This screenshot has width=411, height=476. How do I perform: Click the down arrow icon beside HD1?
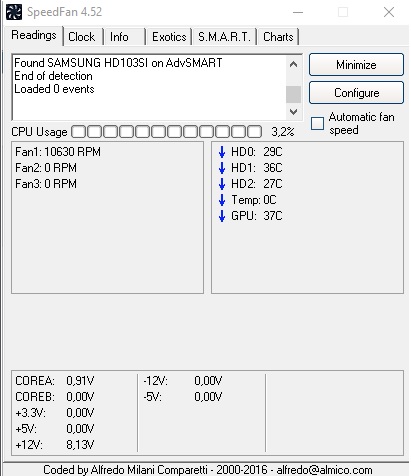coord(222,168)
